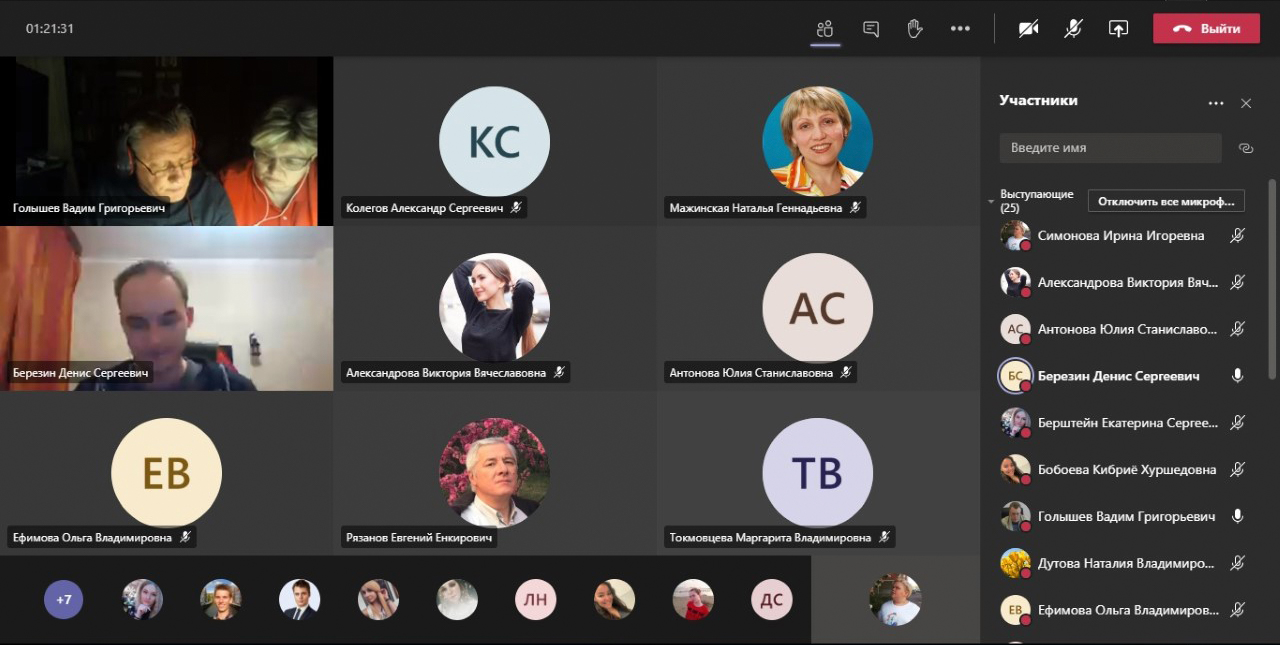The image size is (1280, 645).
Task: Open more options in Участники panel header
Action: (1215, 103)
